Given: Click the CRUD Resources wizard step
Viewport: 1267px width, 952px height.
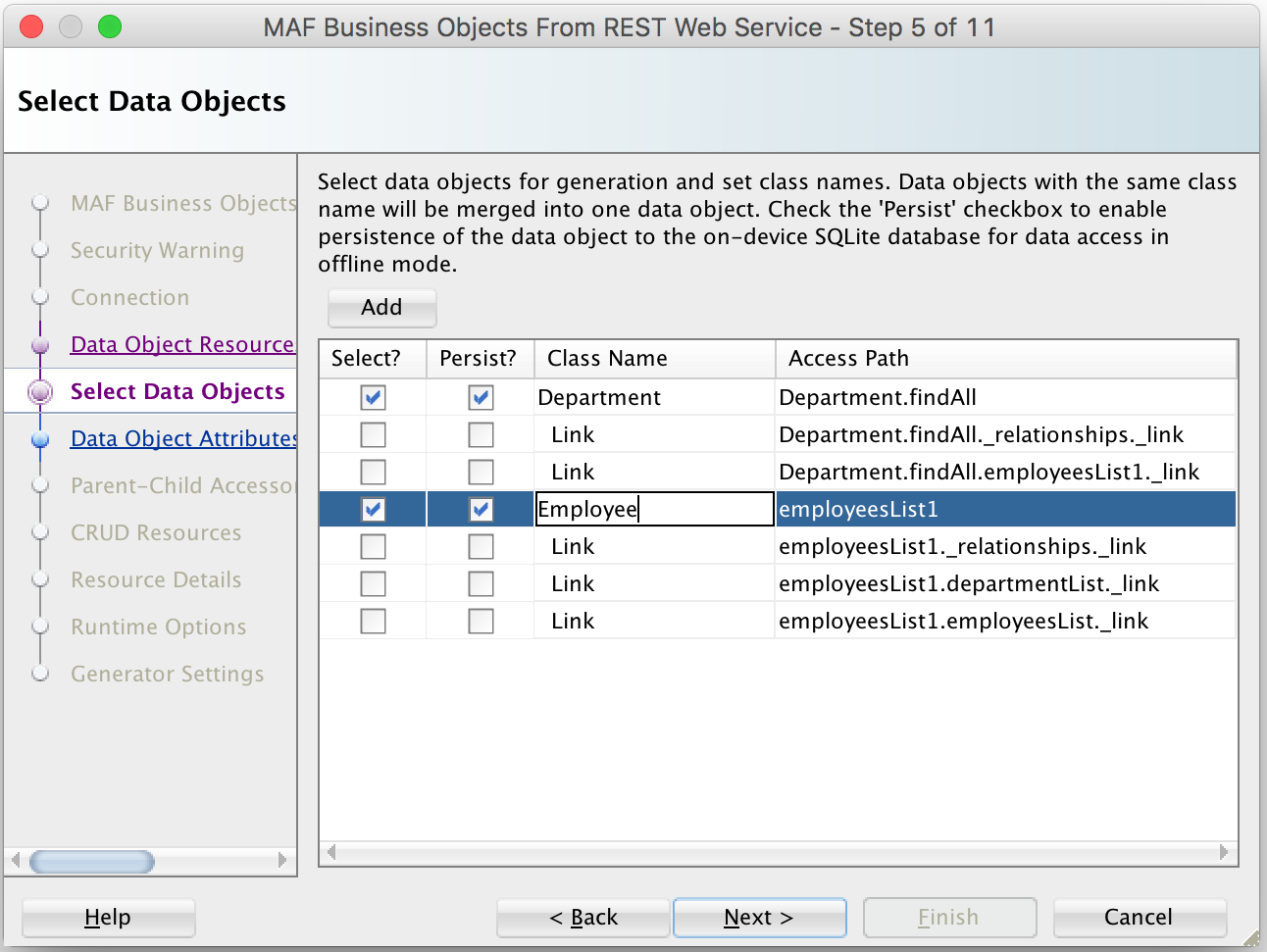Looking at the screenshot, I should 156,532.
